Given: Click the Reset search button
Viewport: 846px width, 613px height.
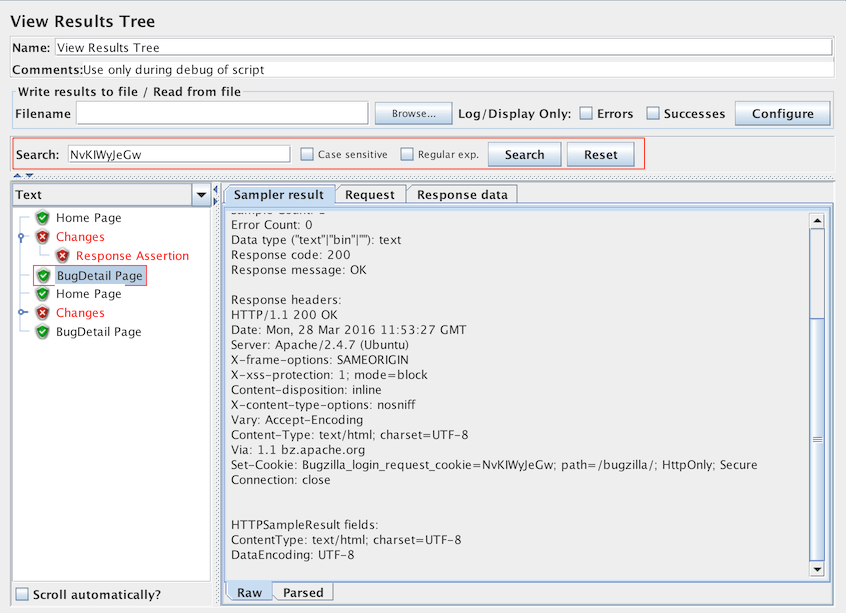Looking at the screenshot, I should [600, 155].
